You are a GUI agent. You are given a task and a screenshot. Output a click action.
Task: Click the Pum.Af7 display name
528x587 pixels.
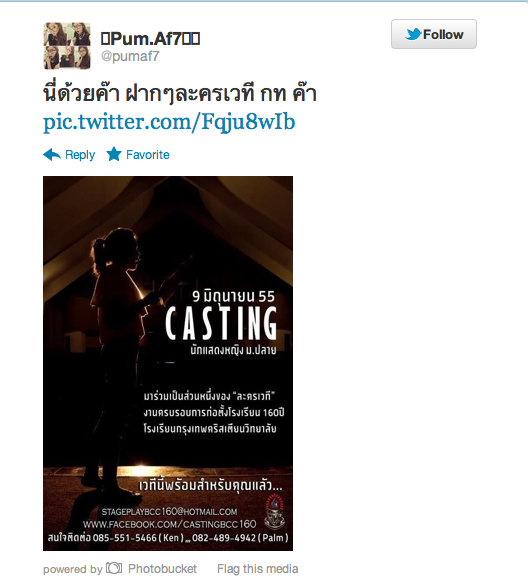(x=150, y=39)
